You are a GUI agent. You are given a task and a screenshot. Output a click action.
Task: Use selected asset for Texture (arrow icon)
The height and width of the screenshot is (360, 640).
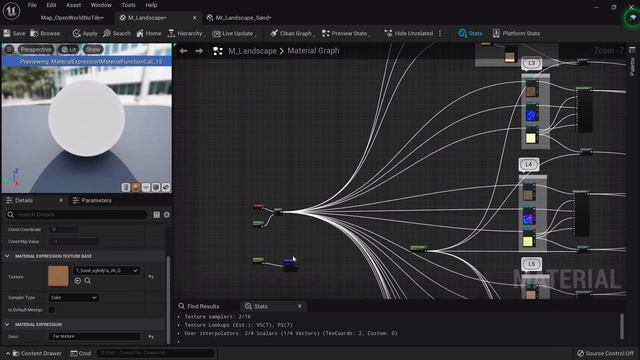pos(78,281)
